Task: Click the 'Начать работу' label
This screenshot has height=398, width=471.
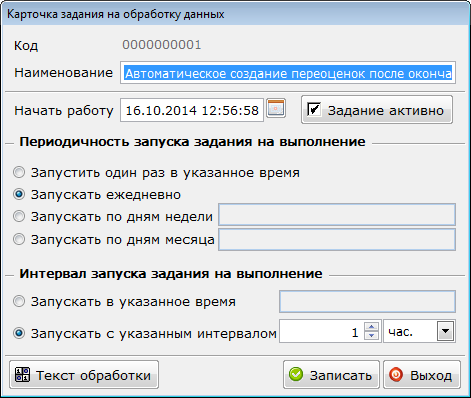Action: click(x=64, y=110)
